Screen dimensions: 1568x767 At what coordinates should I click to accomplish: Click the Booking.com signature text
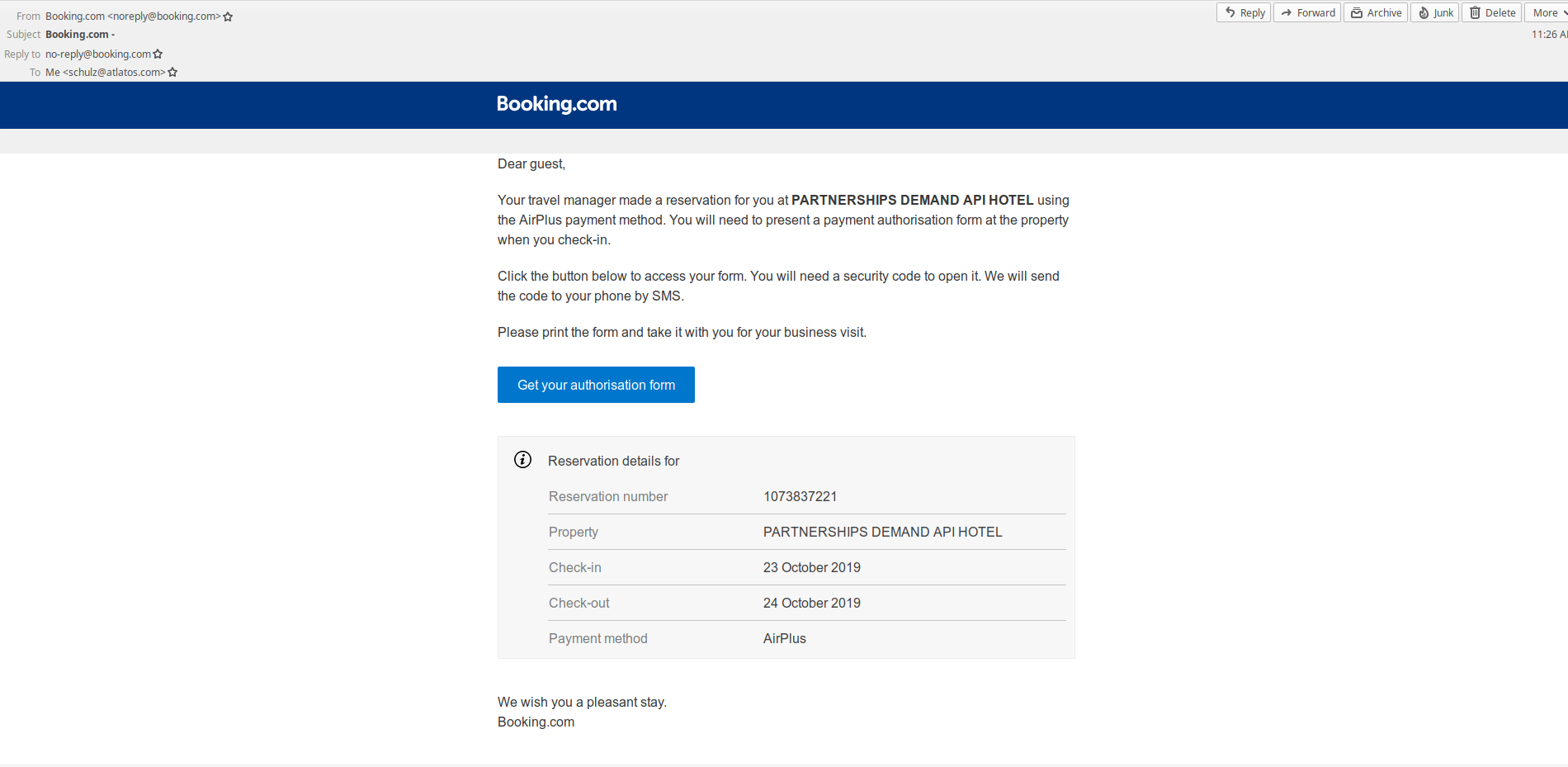point(536,722)
